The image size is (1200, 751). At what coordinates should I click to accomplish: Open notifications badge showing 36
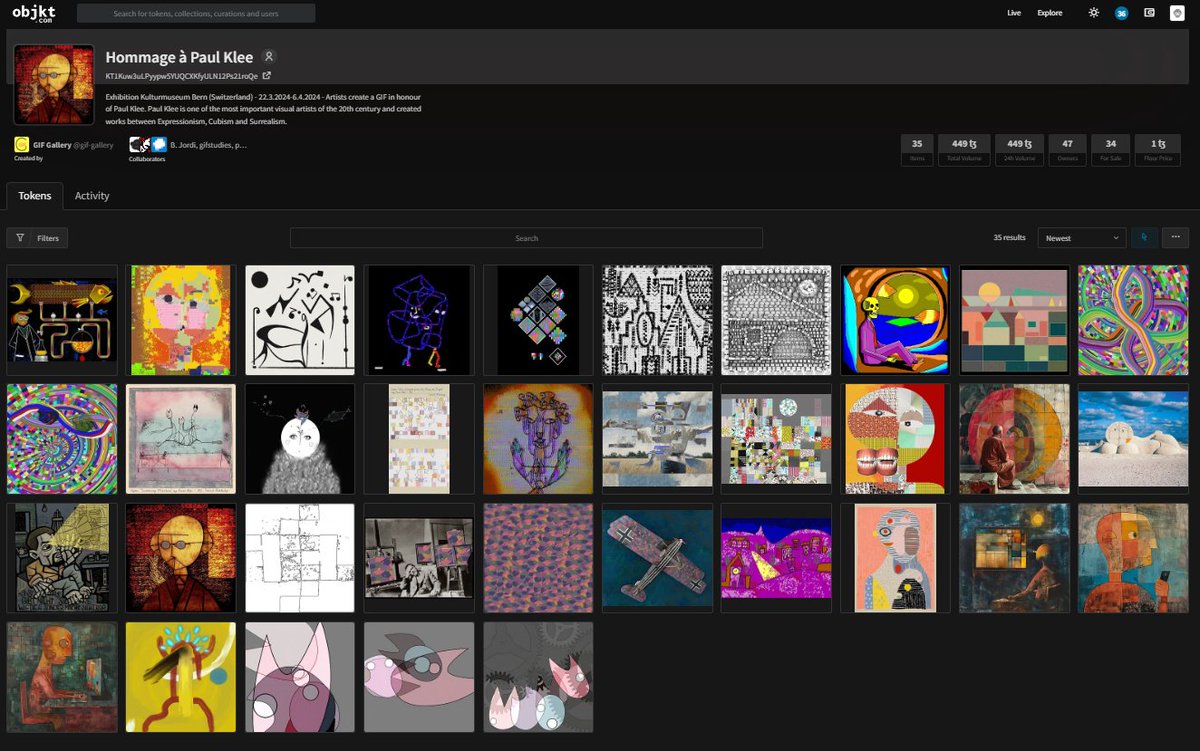pos(1121,13)
